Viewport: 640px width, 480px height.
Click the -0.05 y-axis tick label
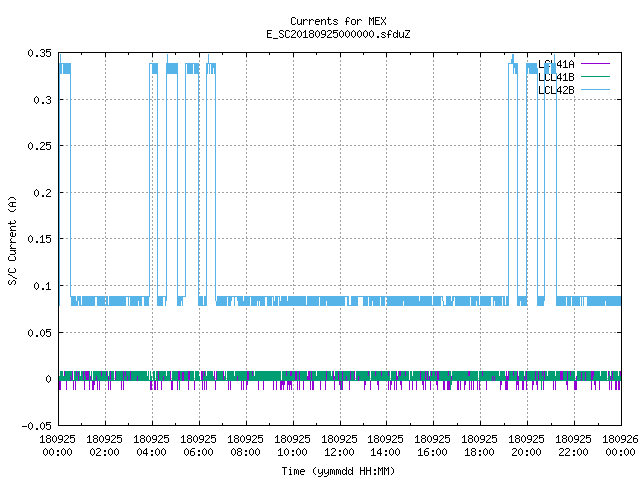37,426
